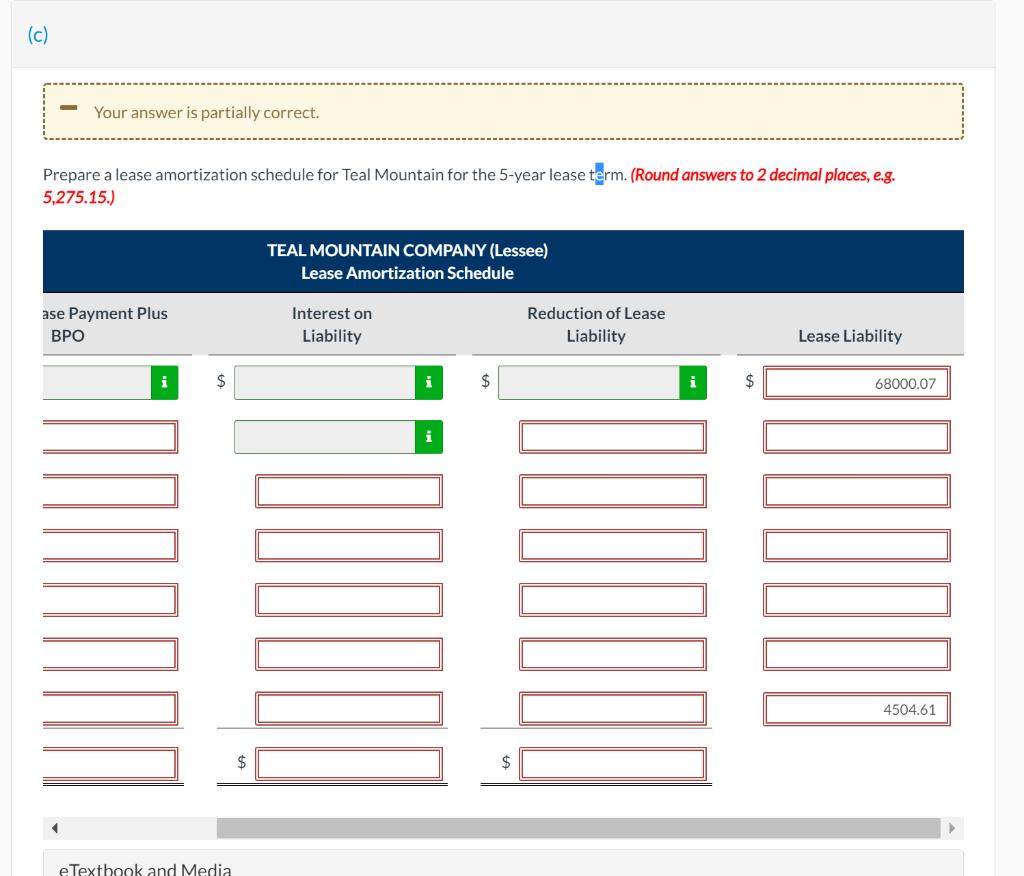Click the Lease Liability field showing 4504.61
Image resolution: width=1024 pixels, height=876 pixels.
tap(856, 709)
